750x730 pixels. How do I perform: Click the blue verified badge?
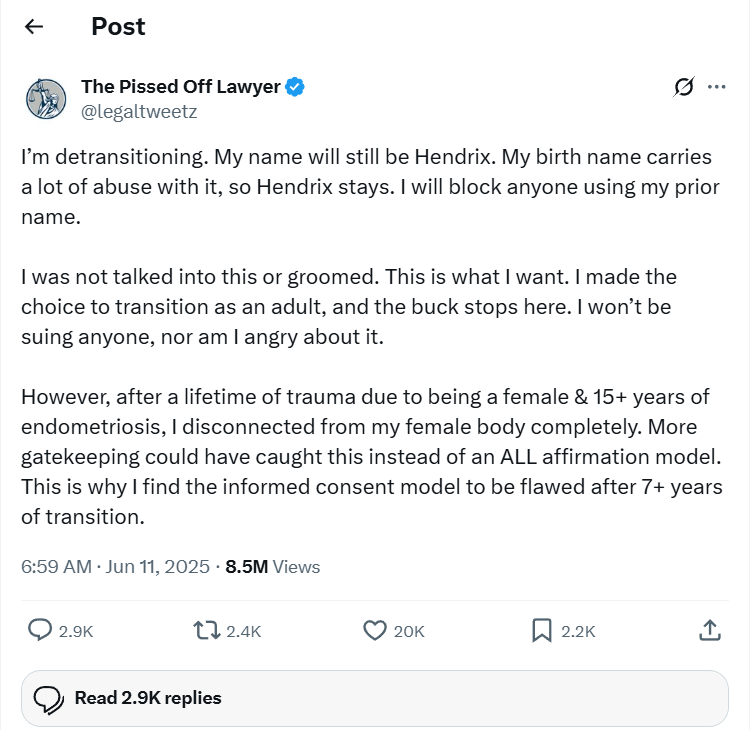point(295,87)
